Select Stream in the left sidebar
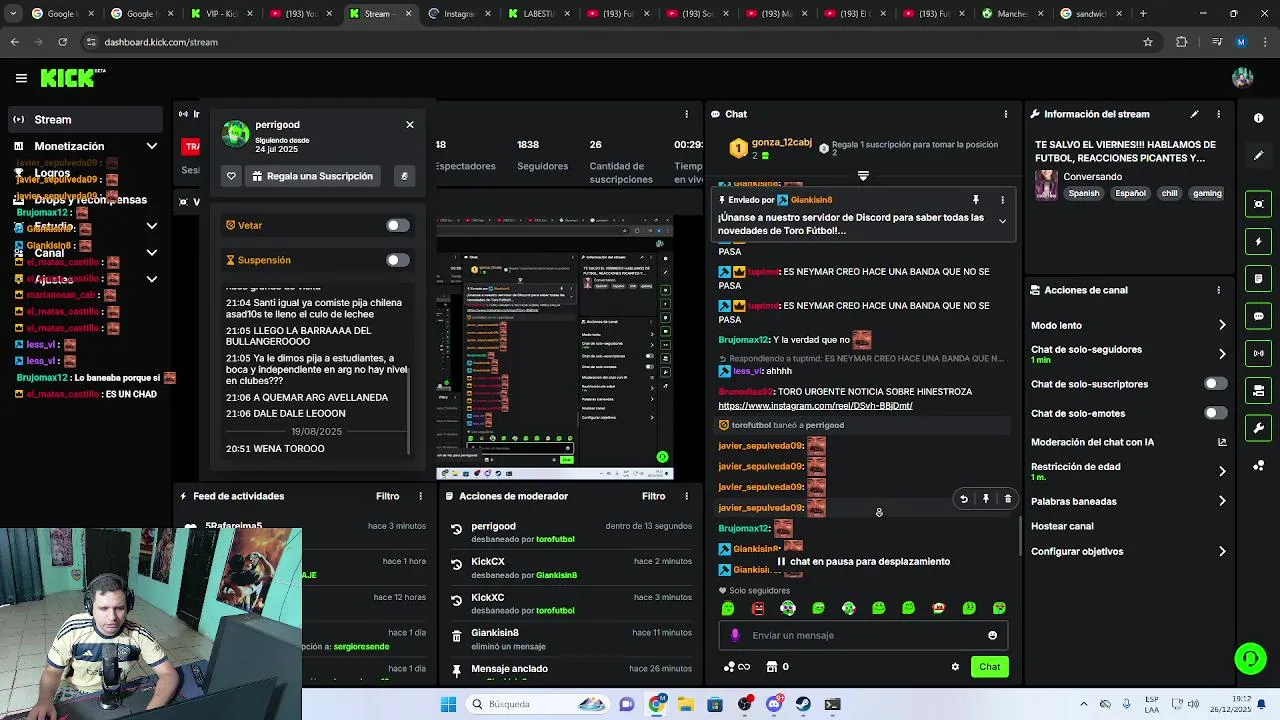1280x720 pixels. click(85, 120)
